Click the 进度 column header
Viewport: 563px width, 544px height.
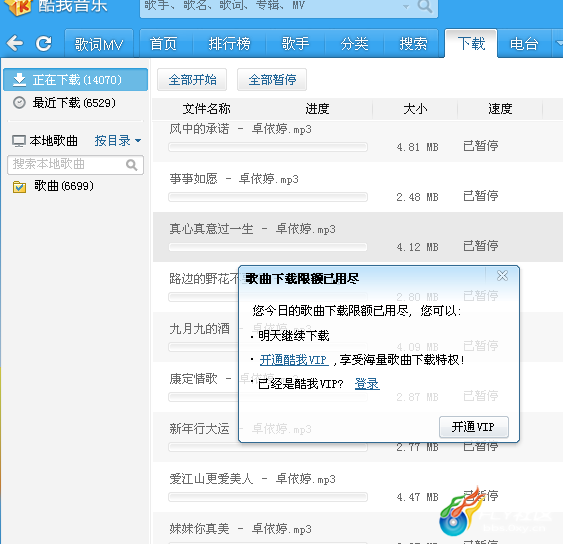[x=317, y=109]
